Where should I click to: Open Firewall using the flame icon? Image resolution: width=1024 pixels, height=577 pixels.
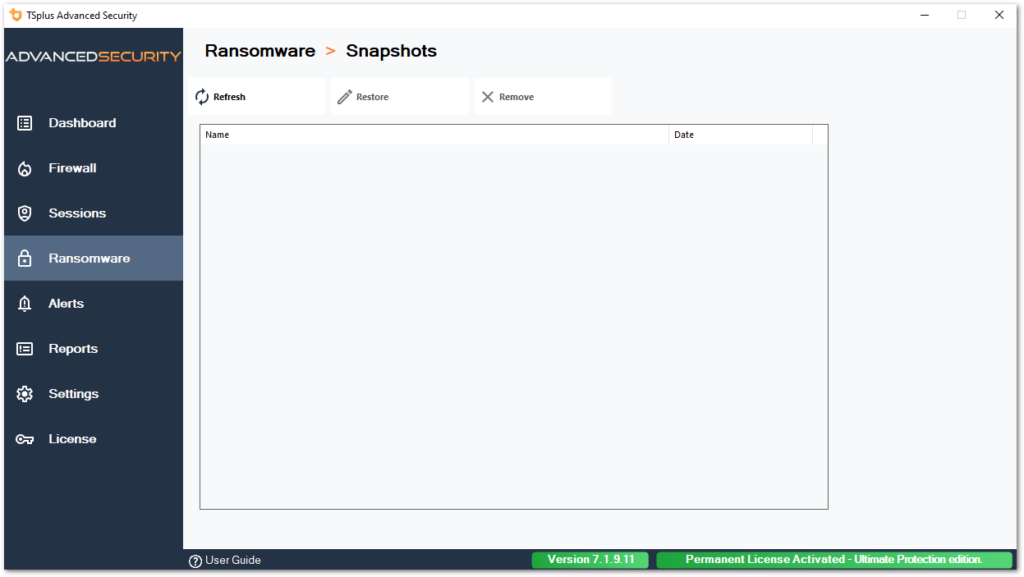click(x=25, y=168)
